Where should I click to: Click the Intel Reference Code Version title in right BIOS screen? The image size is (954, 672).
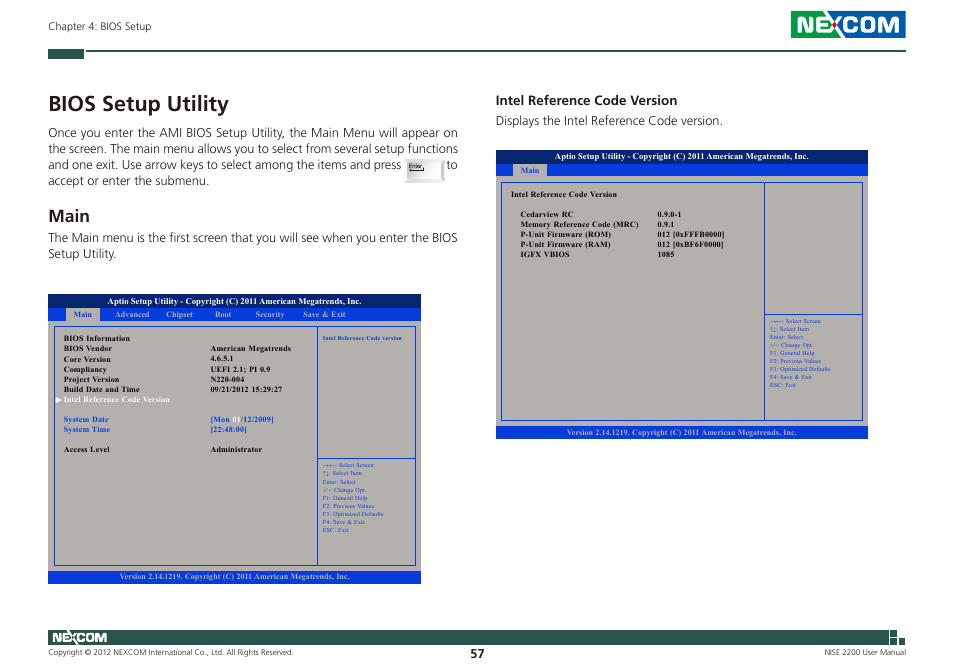pos(564,195)
